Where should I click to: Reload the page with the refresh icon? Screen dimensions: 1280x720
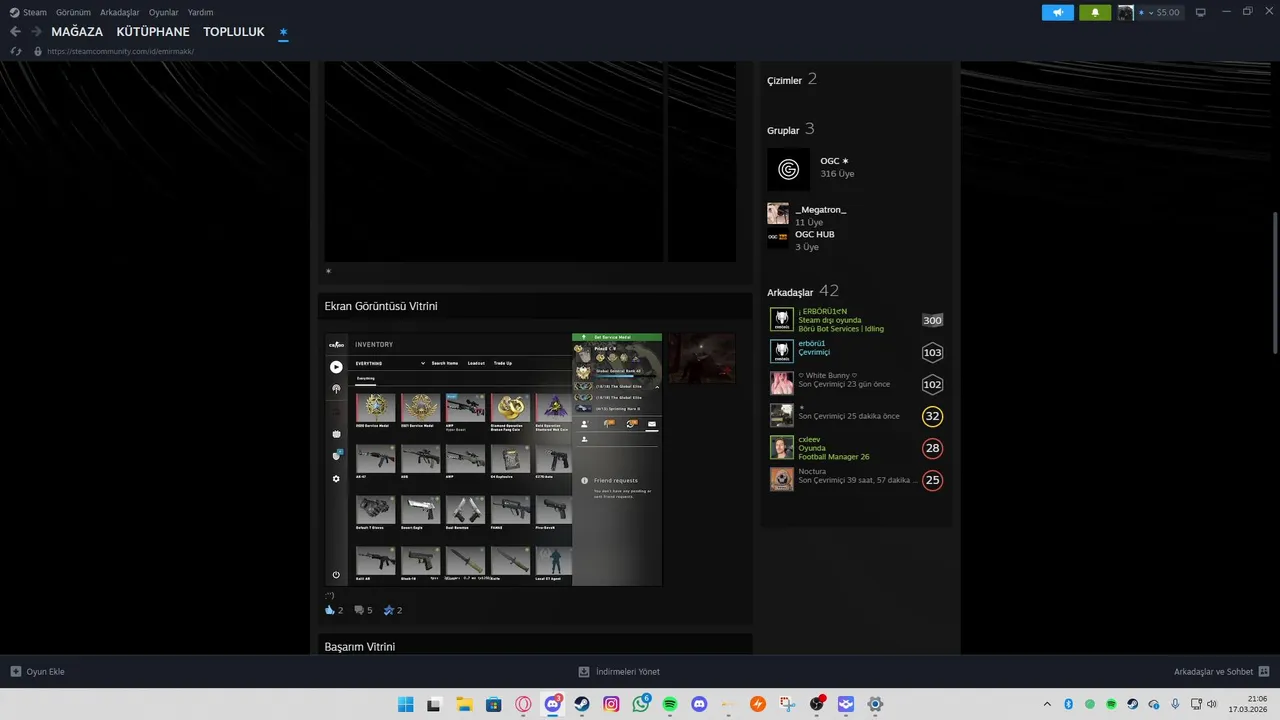(x=16, y=51)
